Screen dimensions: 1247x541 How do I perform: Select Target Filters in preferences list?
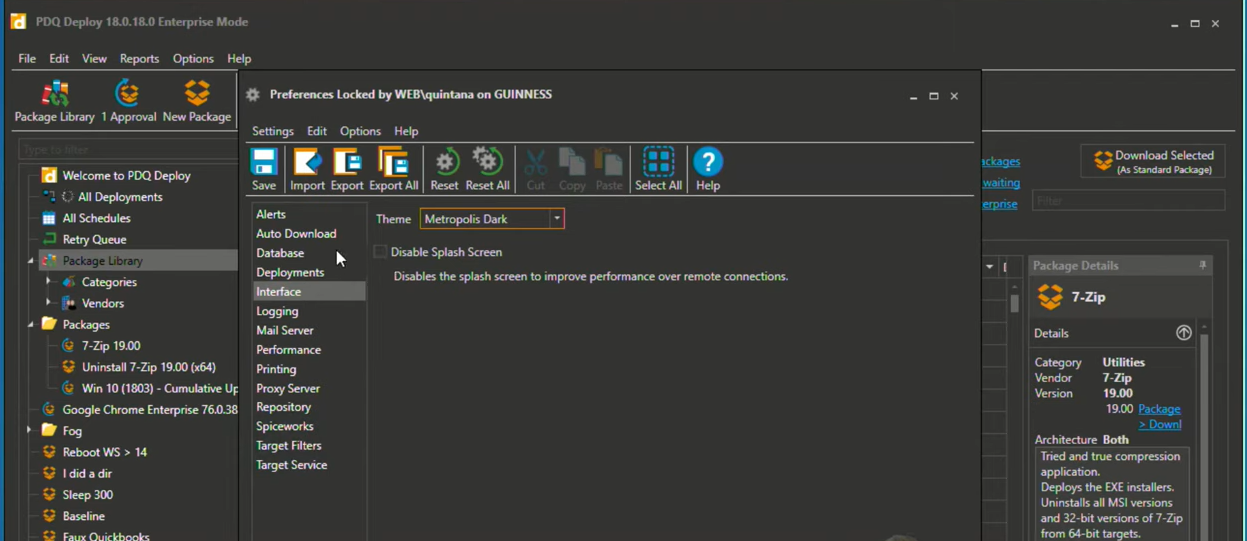[289, 446]
